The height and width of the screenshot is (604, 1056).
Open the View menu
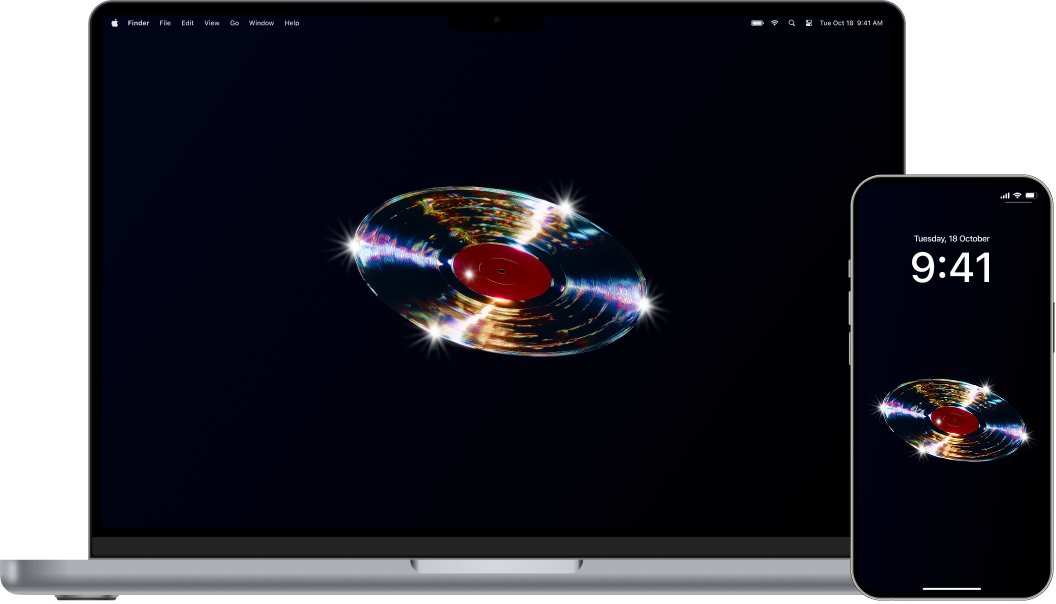tap(210, 22)
